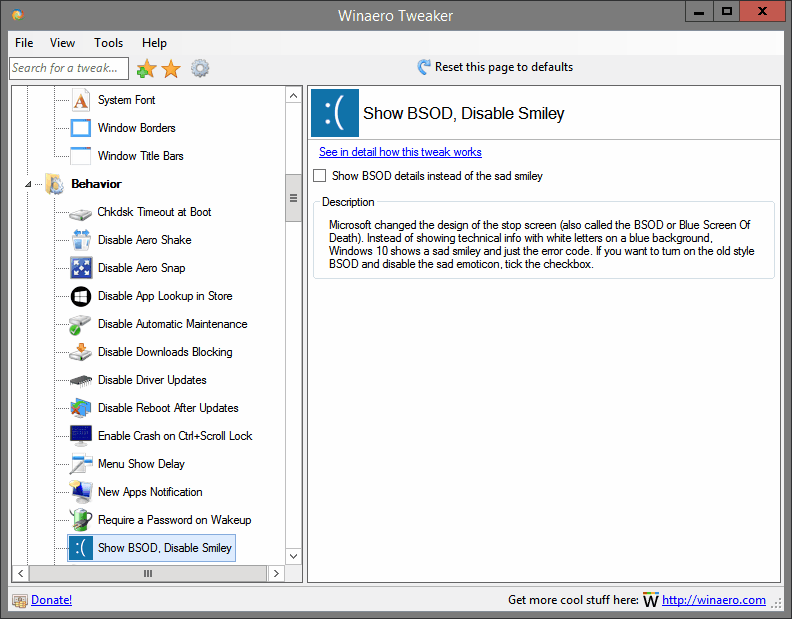This screenshot has width=792, height=619.
Task: Open the File menu
Action: click(x=24, y=43)
